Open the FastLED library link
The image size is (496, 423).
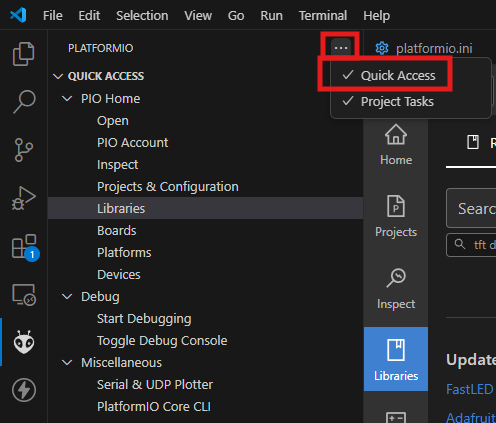[469, 389]
